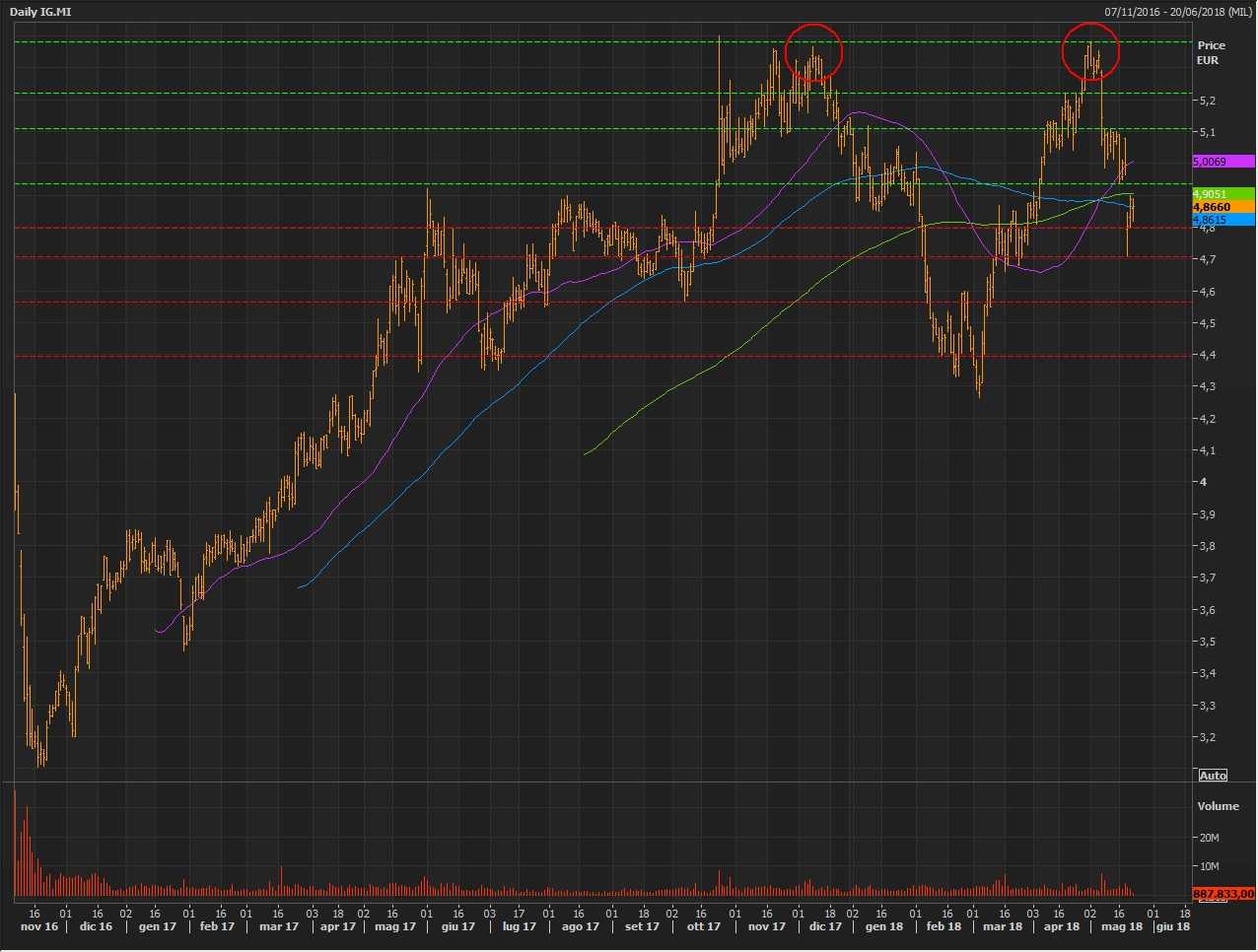This screenshot has height=952, width=1258.
Task: Click the apr 18 month label
Action: (1062, 926)
